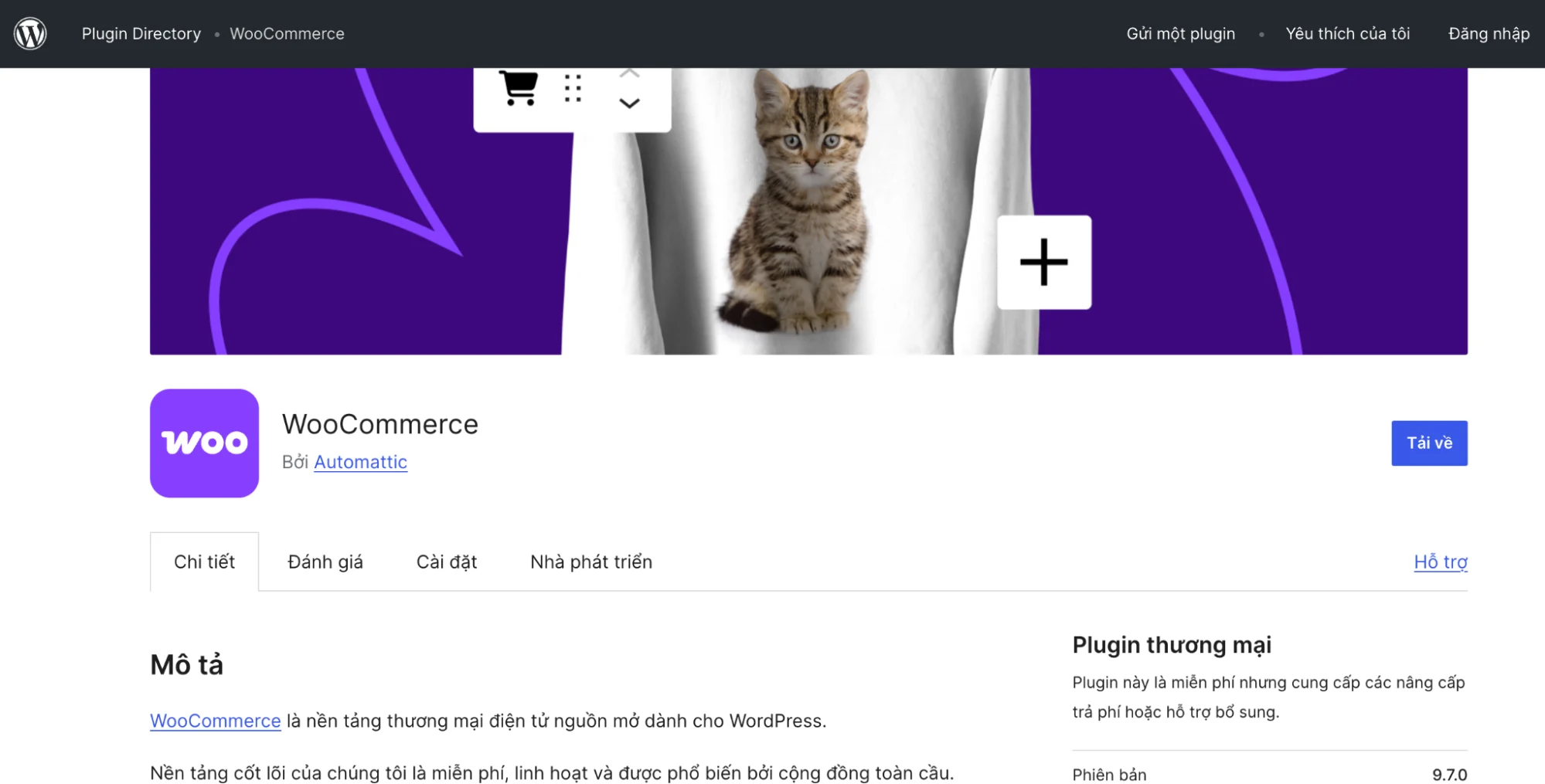Go to Plugin Directory

(141, 33)
